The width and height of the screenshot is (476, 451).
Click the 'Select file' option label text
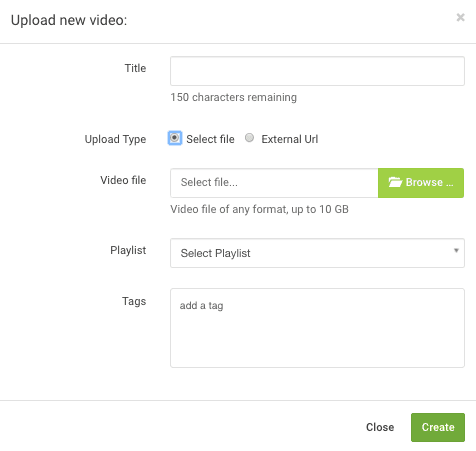210,139
